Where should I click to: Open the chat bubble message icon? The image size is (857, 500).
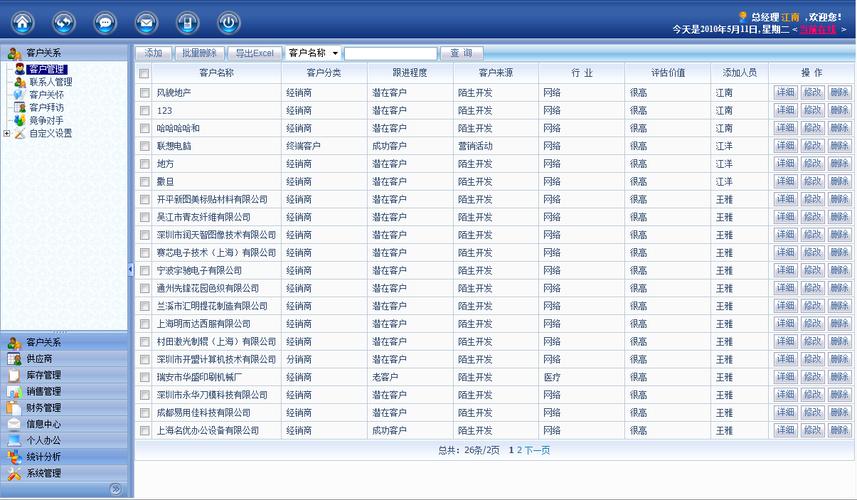coord(105,21)
